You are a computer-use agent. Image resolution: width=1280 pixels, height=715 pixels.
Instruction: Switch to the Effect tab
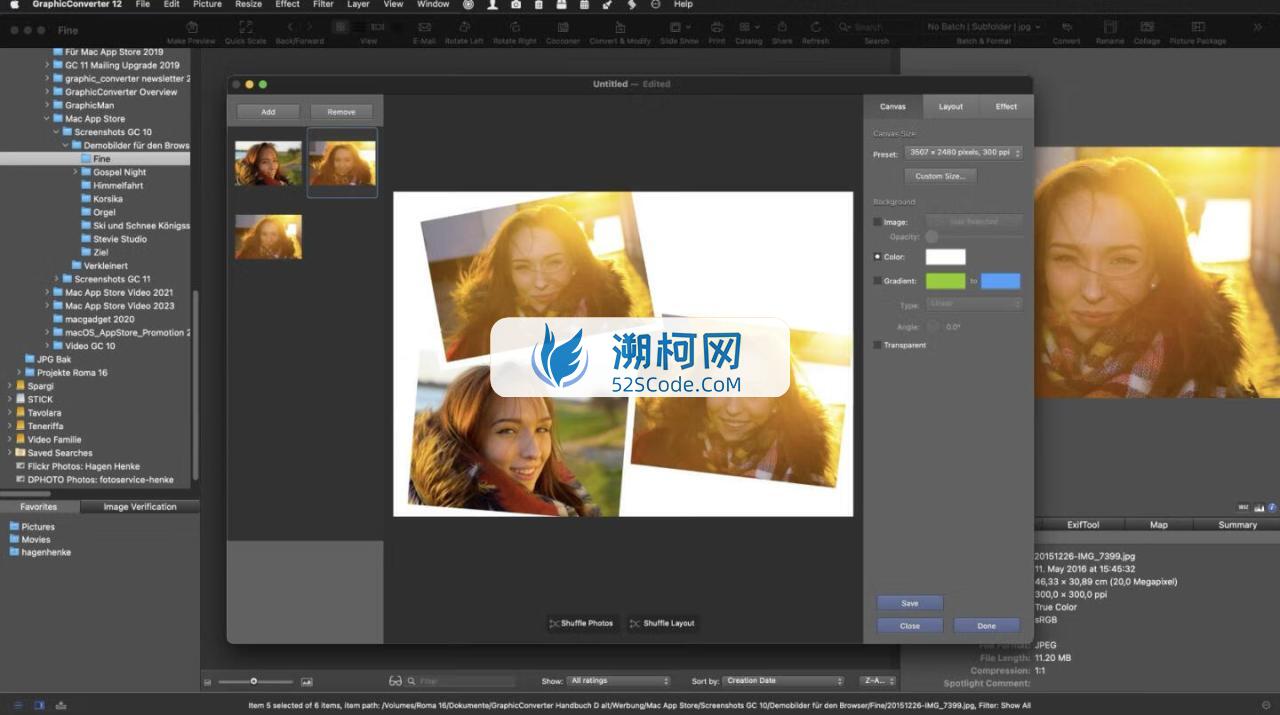1006,106
